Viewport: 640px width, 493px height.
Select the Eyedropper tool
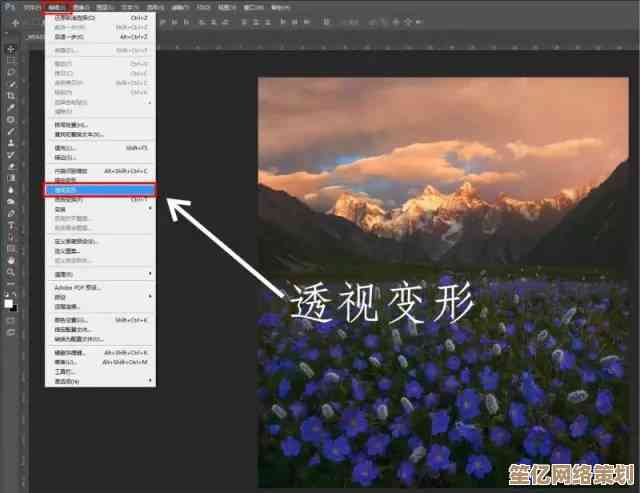click(x=11, y=108)
